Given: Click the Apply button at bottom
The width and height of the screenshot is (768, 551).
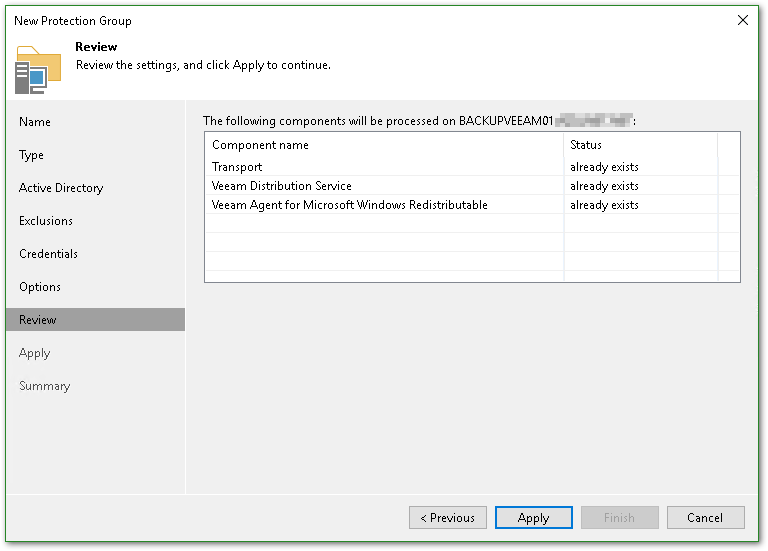Looking at the screenshot, I should (x=533, y=518).
